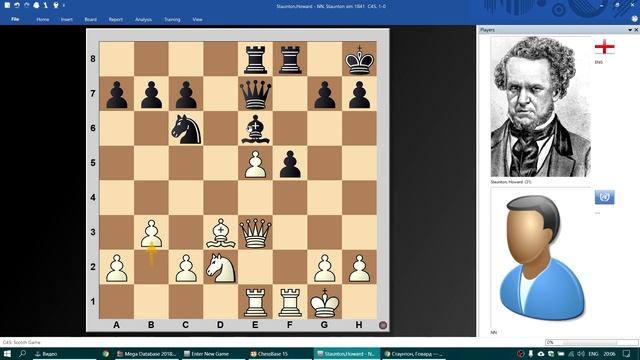Viewport: 640px width, 360px height.
Task: Open the volume control tray icon
Action: pyautogui.click(x=581, y=354)
